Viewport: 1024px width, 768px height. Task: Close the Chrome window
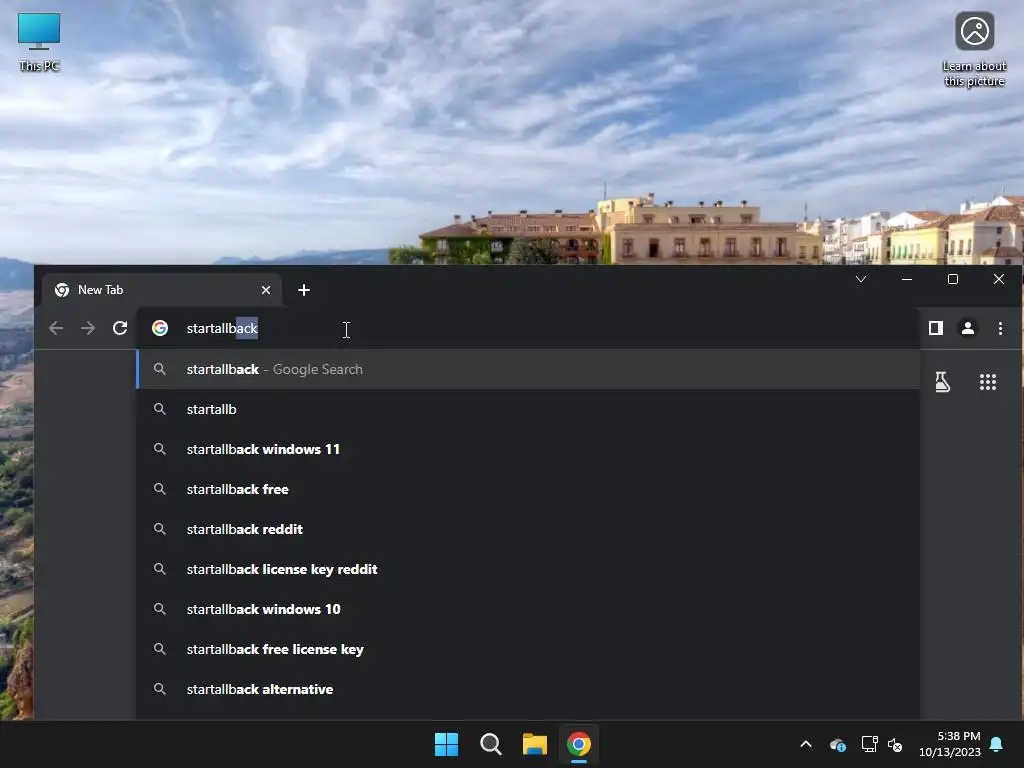pos(999,280)
